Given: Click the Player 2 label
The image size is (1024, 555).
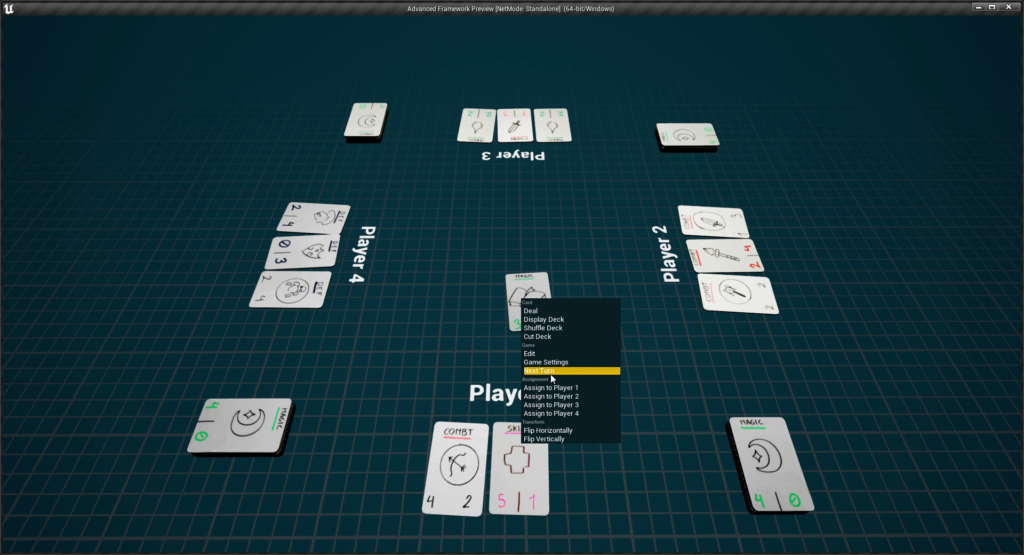Looking at the screenshot, I should click(x=665, y=253).
